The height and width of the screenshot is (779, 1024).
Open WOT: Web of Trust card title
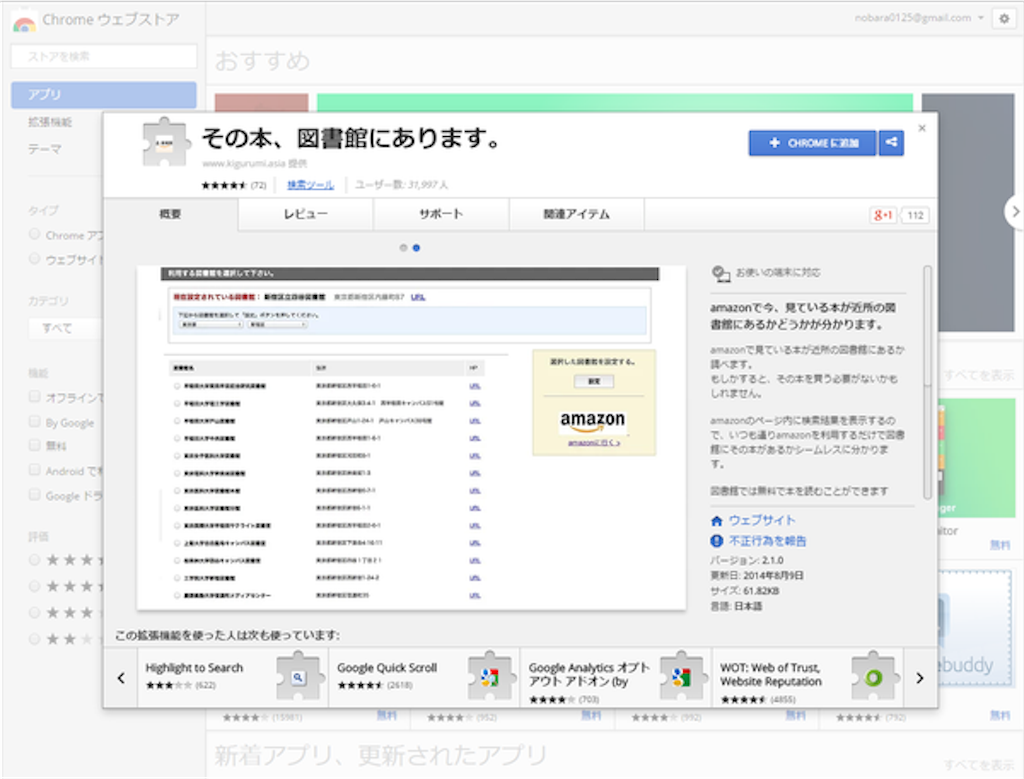tap(771, 675)
